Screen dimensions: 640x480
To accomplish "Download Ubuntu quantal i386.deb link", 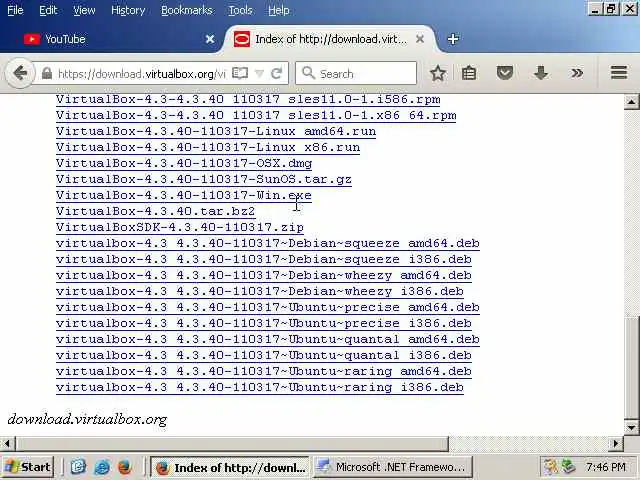I will coord(264,356).
